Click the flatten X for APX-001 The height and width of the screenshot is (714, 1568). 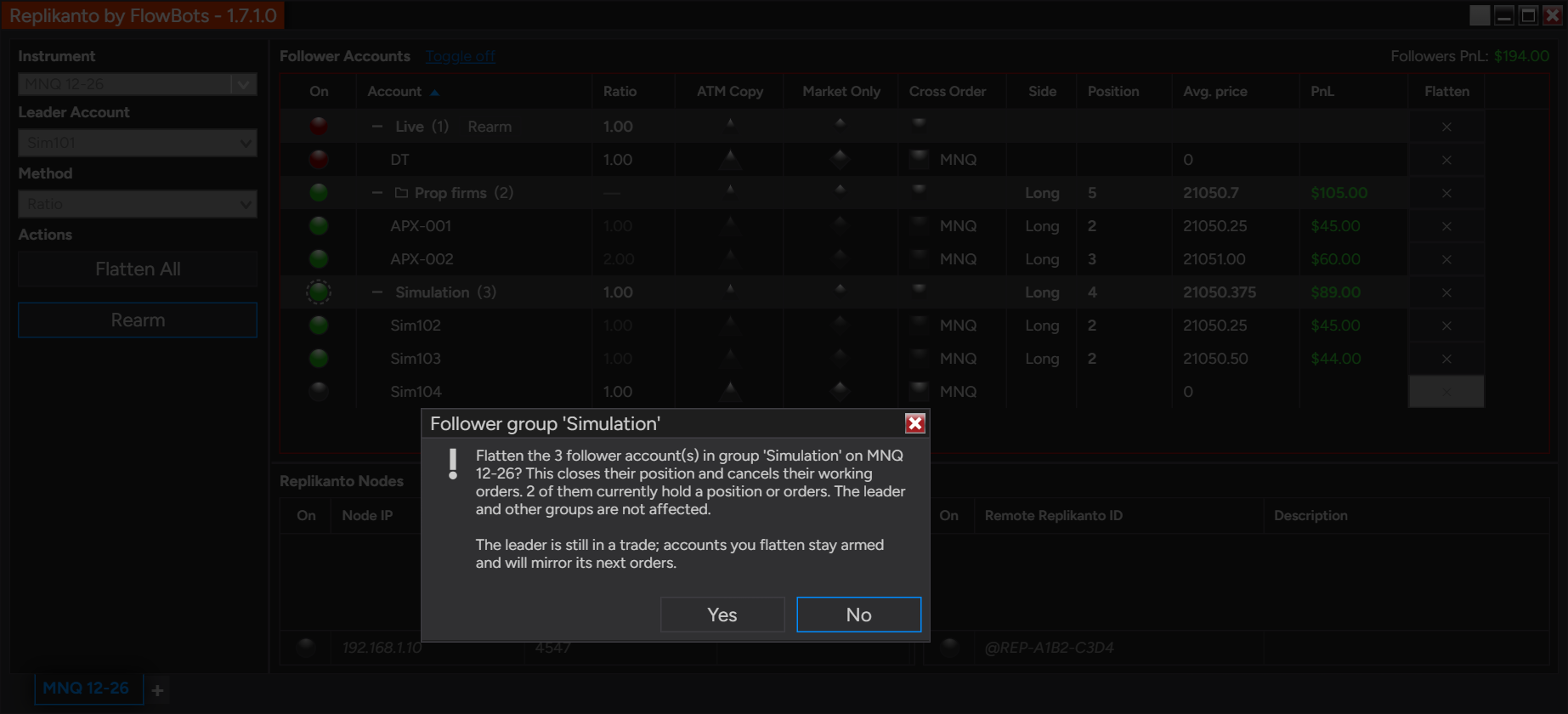tap(1446, 226)
